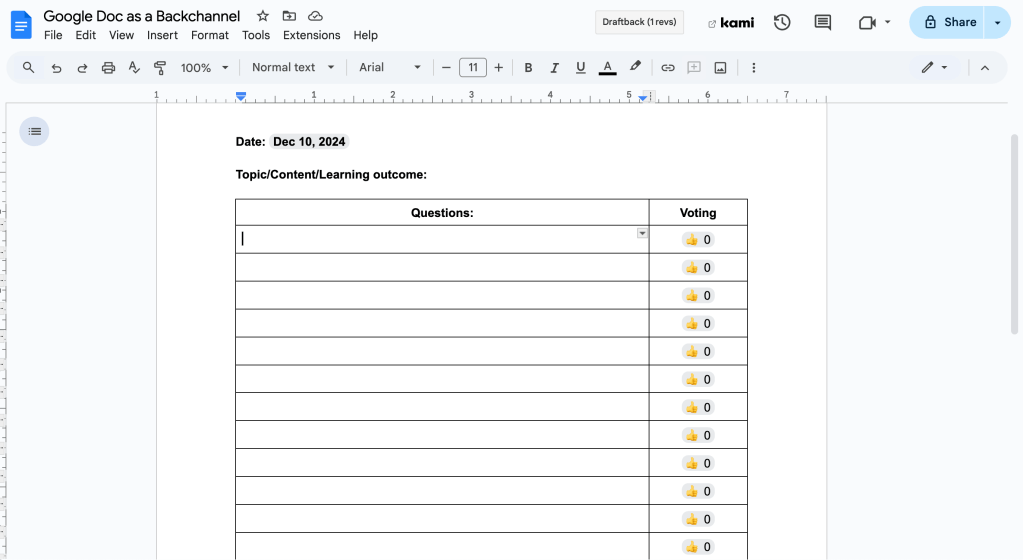
Task: Open the Extensions menu
Action: 311,35
